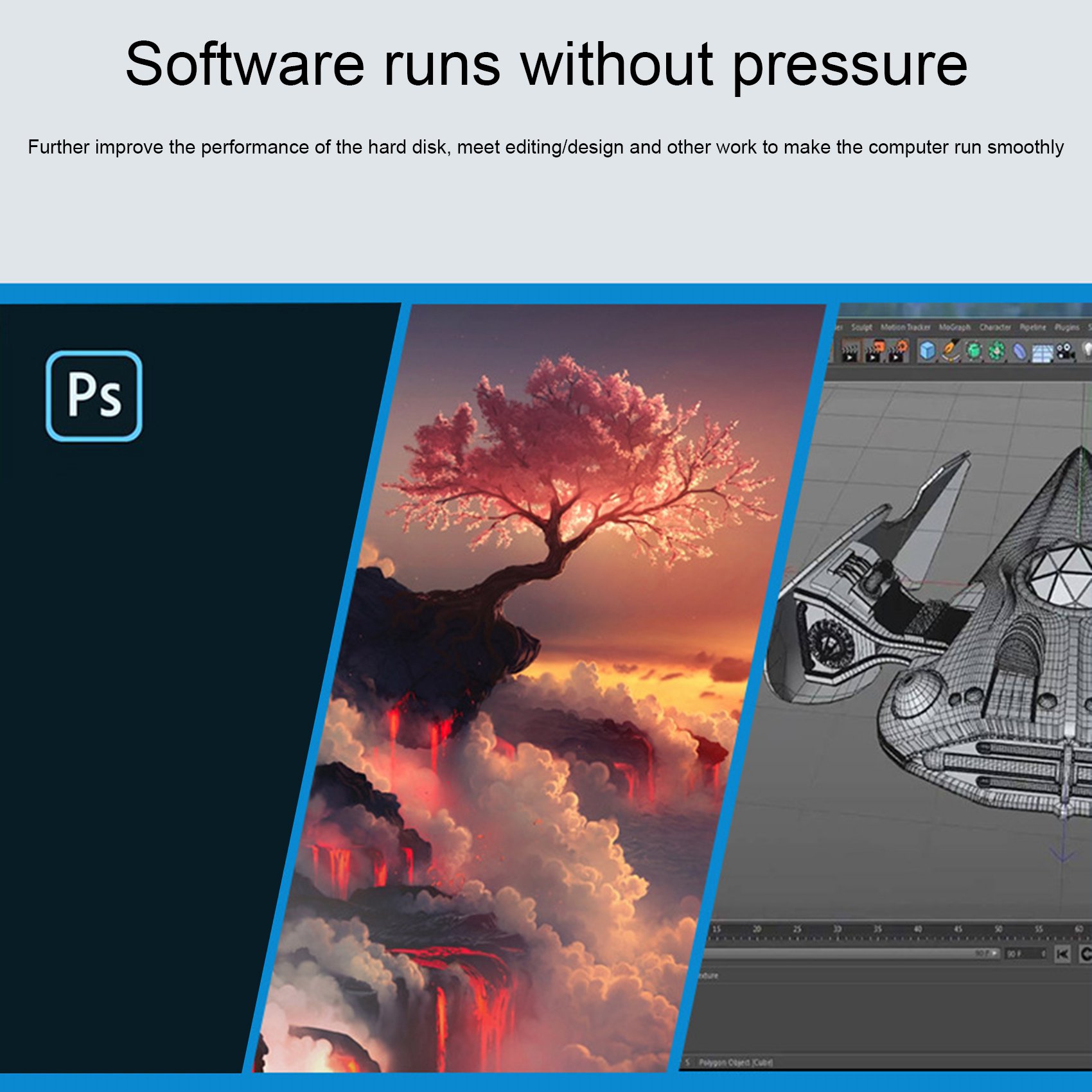Select the Pen spline tool icon
The height and width of the screenshot is (1092, 1092).
tap(951, 350)
